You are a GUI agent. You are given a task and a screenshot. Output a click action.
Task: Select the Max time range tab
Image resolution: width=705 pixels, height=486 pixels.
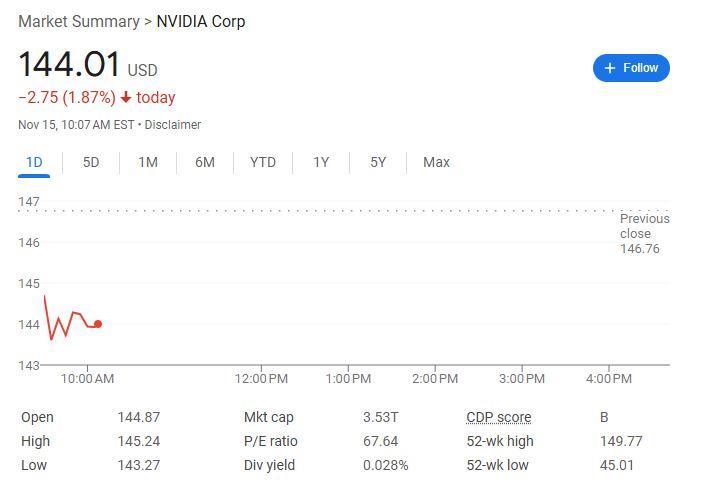[436, 162]
